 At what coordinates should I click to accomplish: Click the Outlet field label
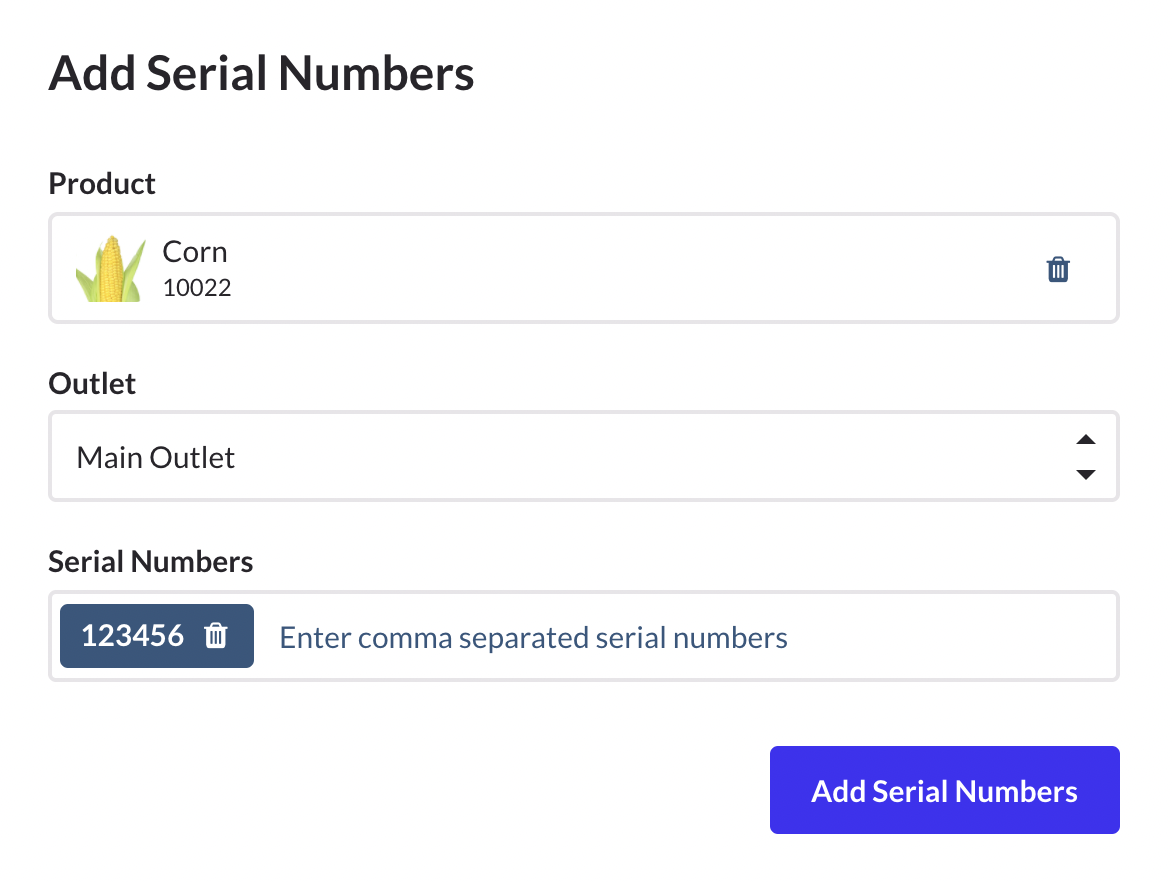click(x=92, y=384)
